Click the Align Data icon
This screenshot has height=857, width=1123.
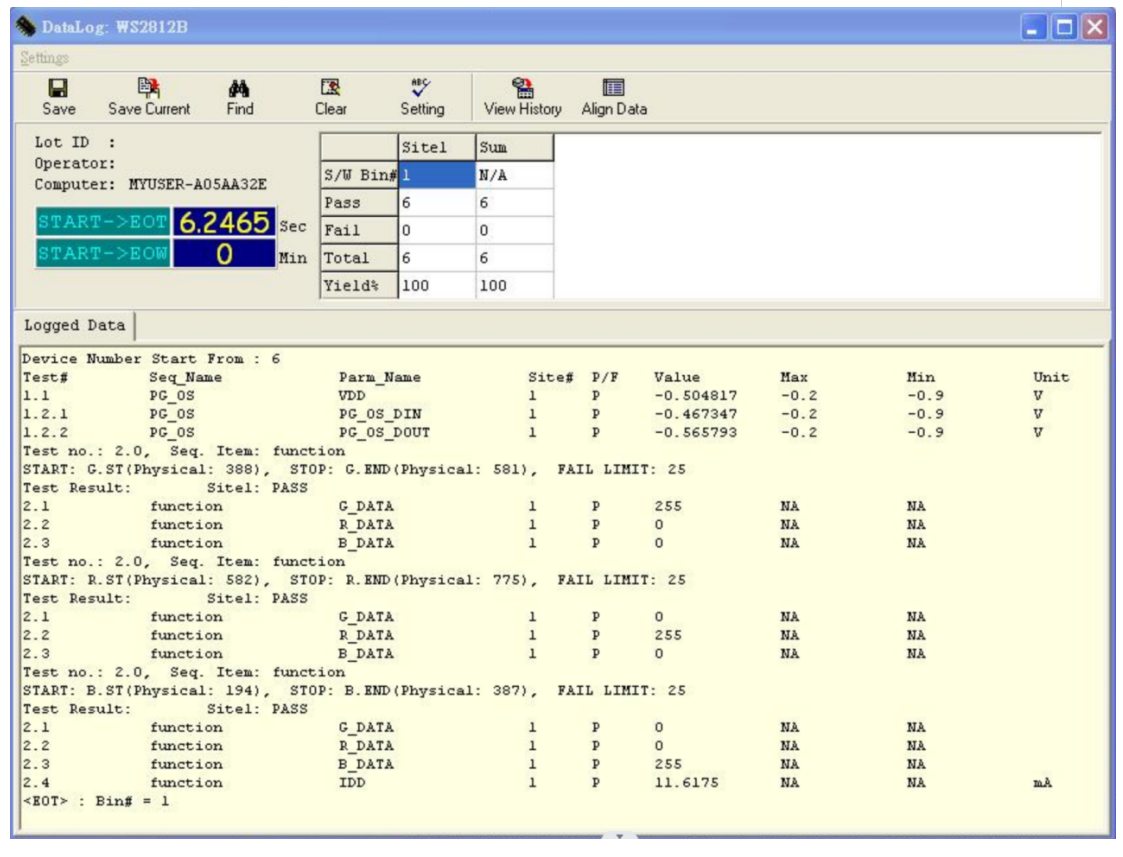(613, 88)
